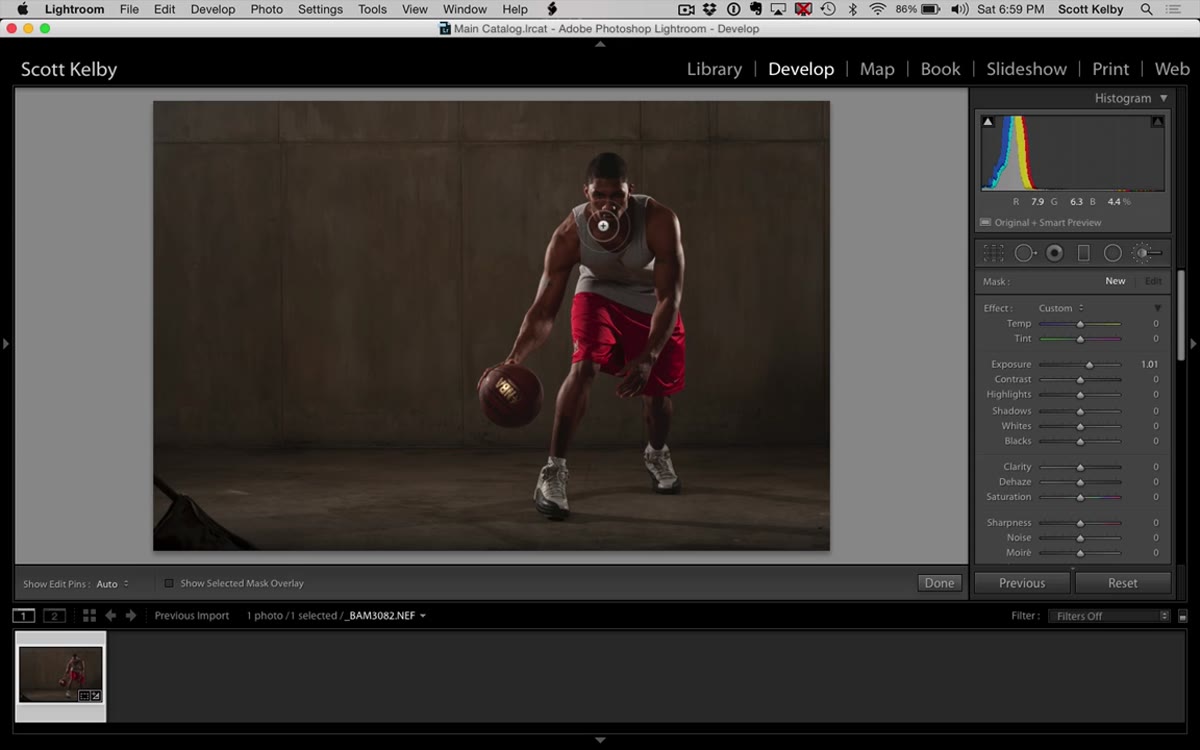1200x750 pixels.
Task: Open the Show Edit Pins dropdown
Action: (x=112, y=584)
